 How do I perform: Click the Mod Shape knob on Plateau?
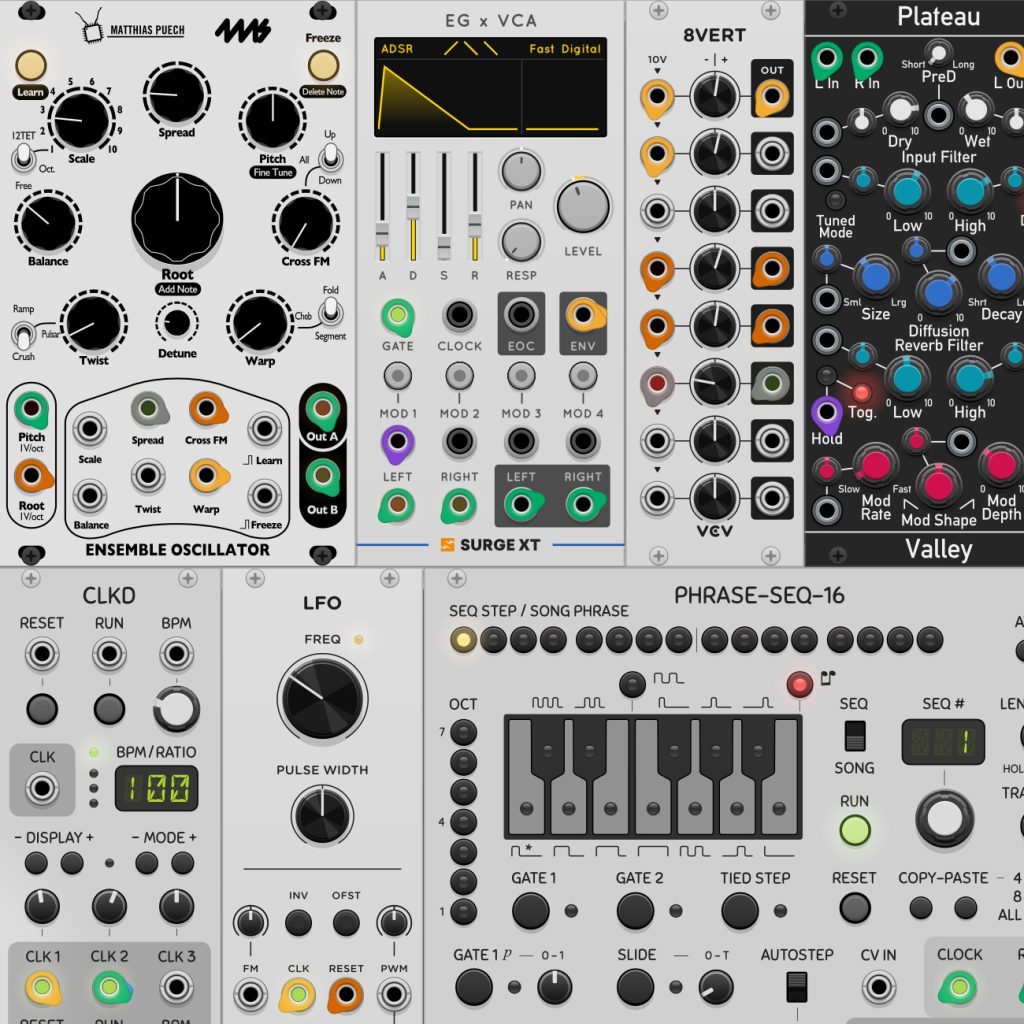938,485
